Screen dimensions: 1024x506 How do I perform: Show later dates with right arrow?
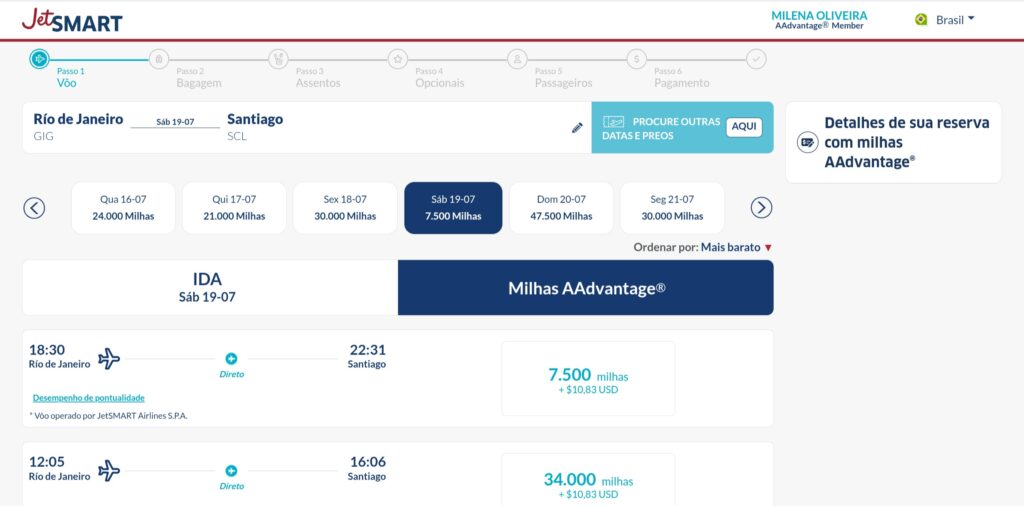point(761,208)
